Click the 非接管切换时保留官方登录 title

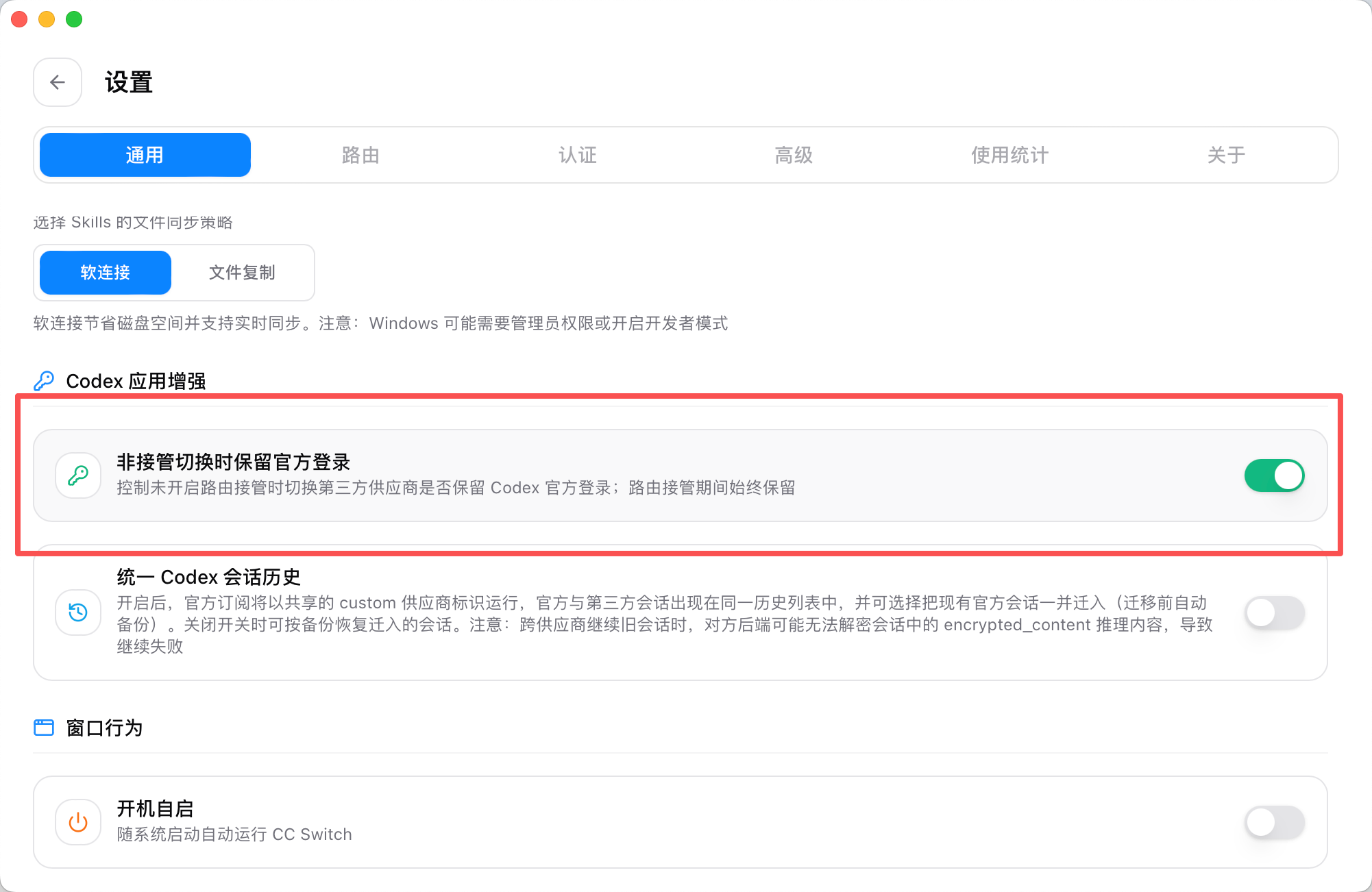click(x=234, y=462)
